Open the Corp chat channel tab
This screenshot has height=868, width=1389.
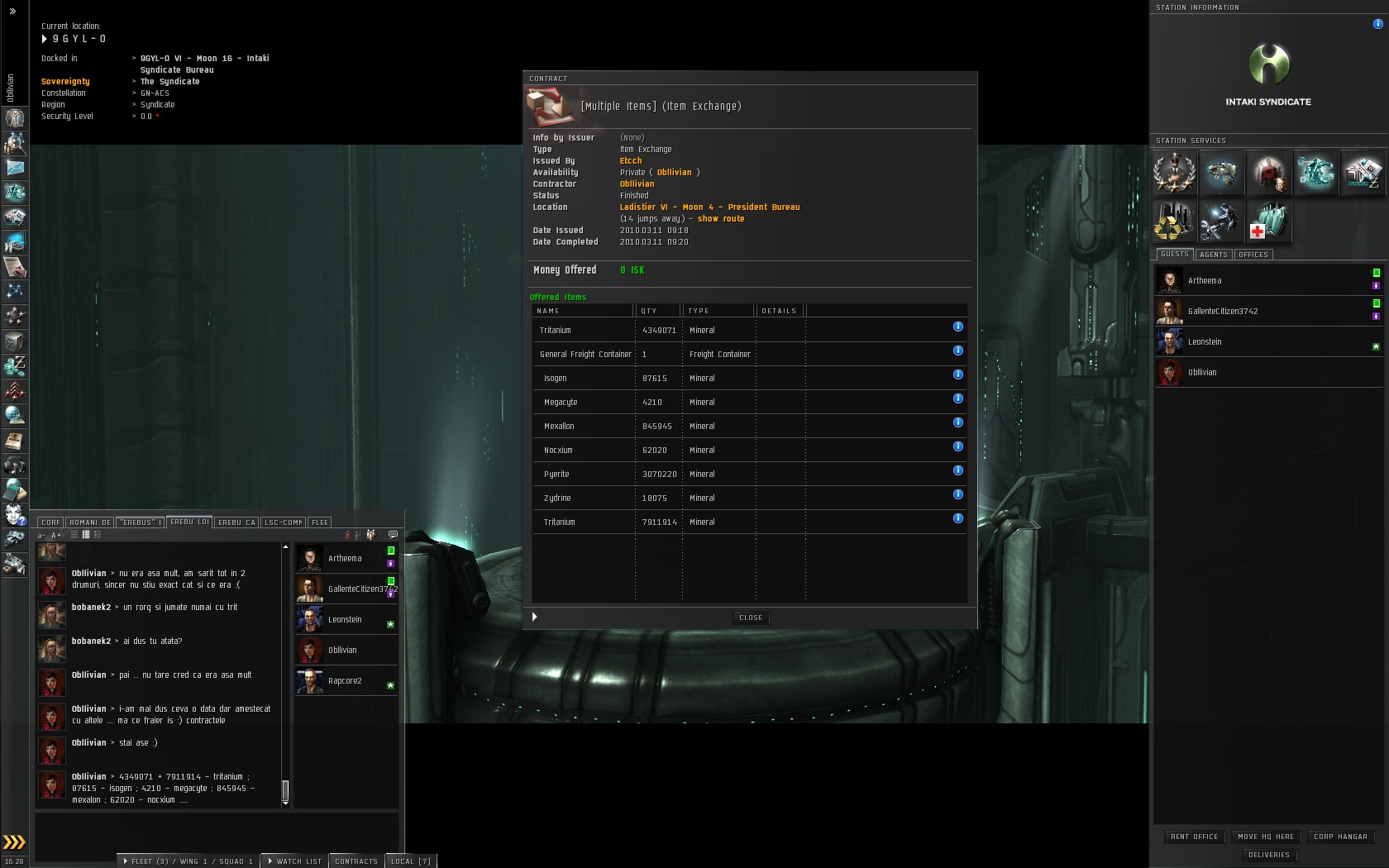pyautogui.click(x=50, y=522)
